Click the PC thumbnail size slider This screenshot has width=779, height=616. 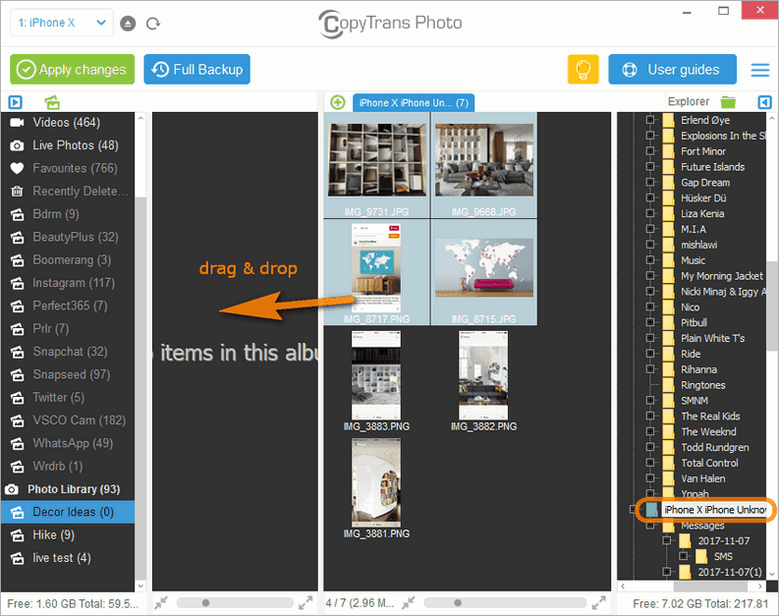(505, 603)
